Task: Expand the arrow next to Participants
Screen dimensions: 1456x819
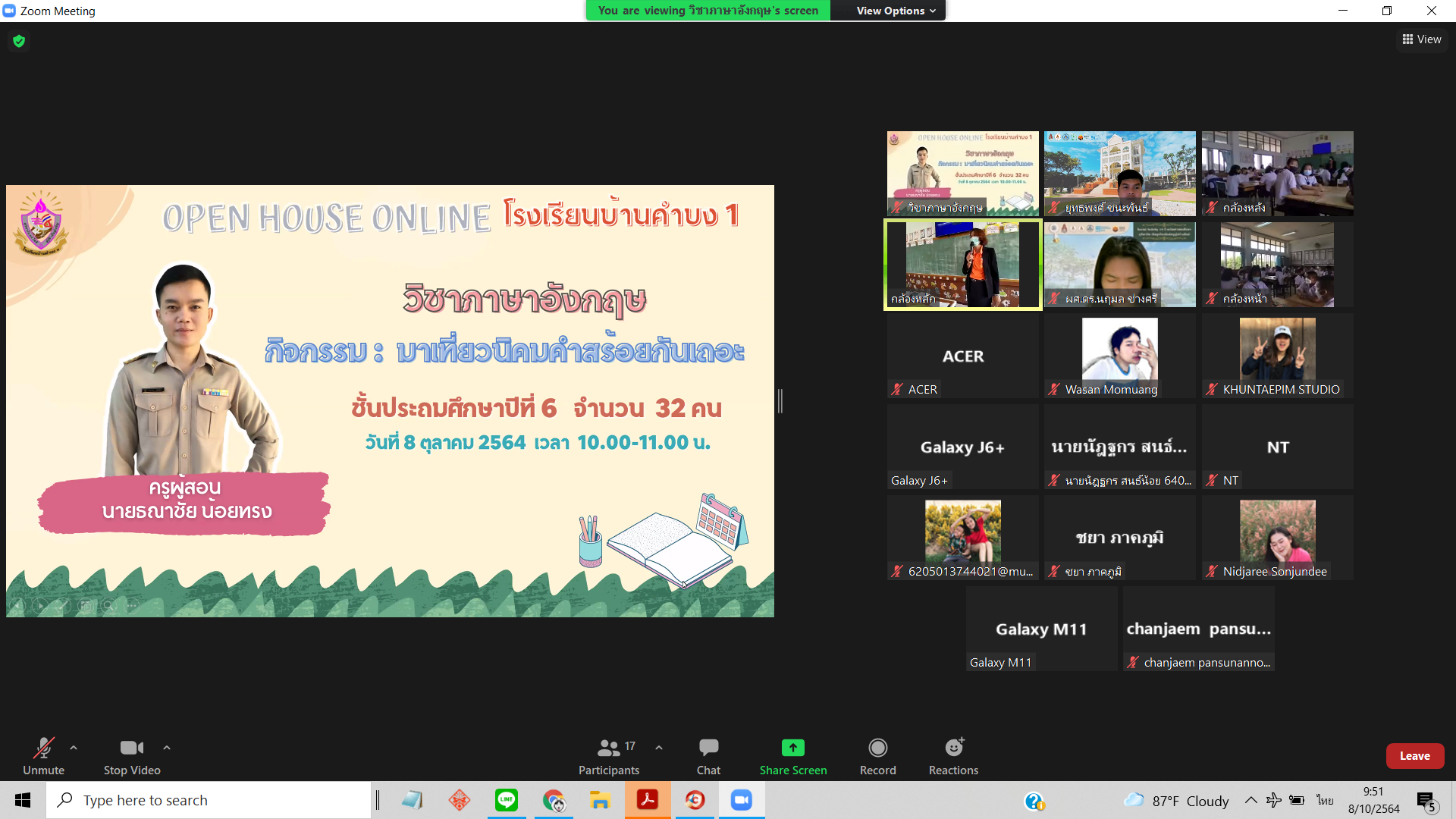Action: pyautogui.click(x=659, y=748)
